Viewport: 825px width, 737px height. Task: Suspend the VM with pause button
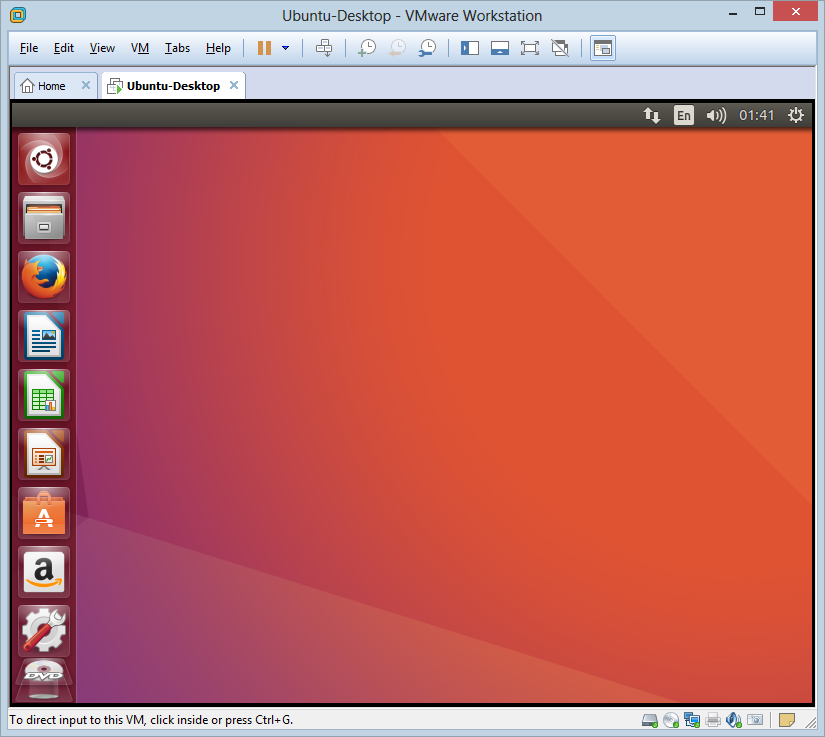coord(264,48)
